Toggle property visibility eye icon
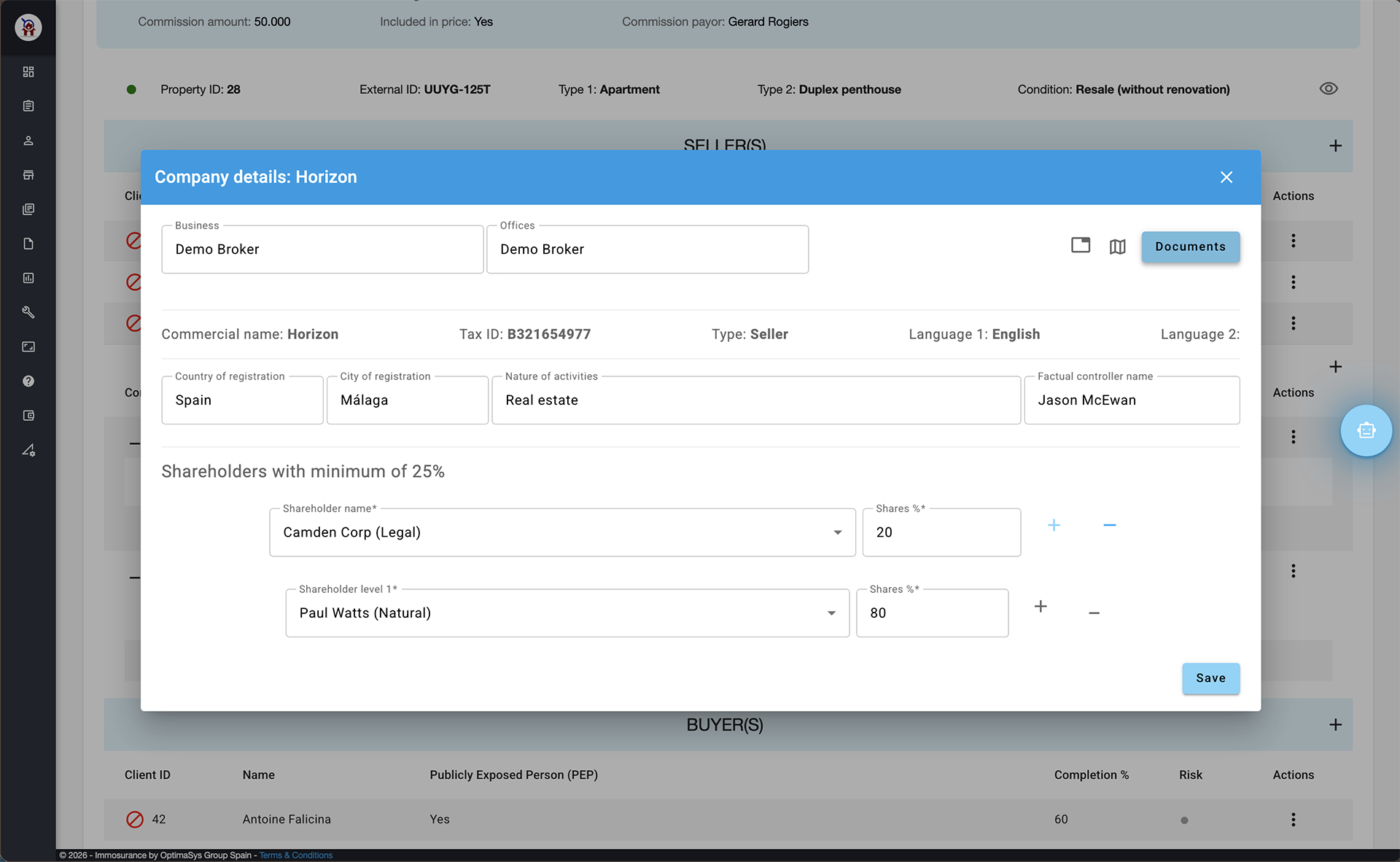1400x862 pixels. coord(1328,89)
